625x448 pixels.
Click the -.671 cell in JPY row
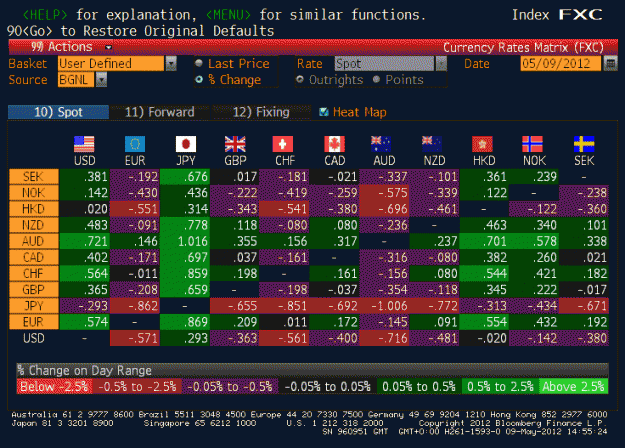[584, 306]
